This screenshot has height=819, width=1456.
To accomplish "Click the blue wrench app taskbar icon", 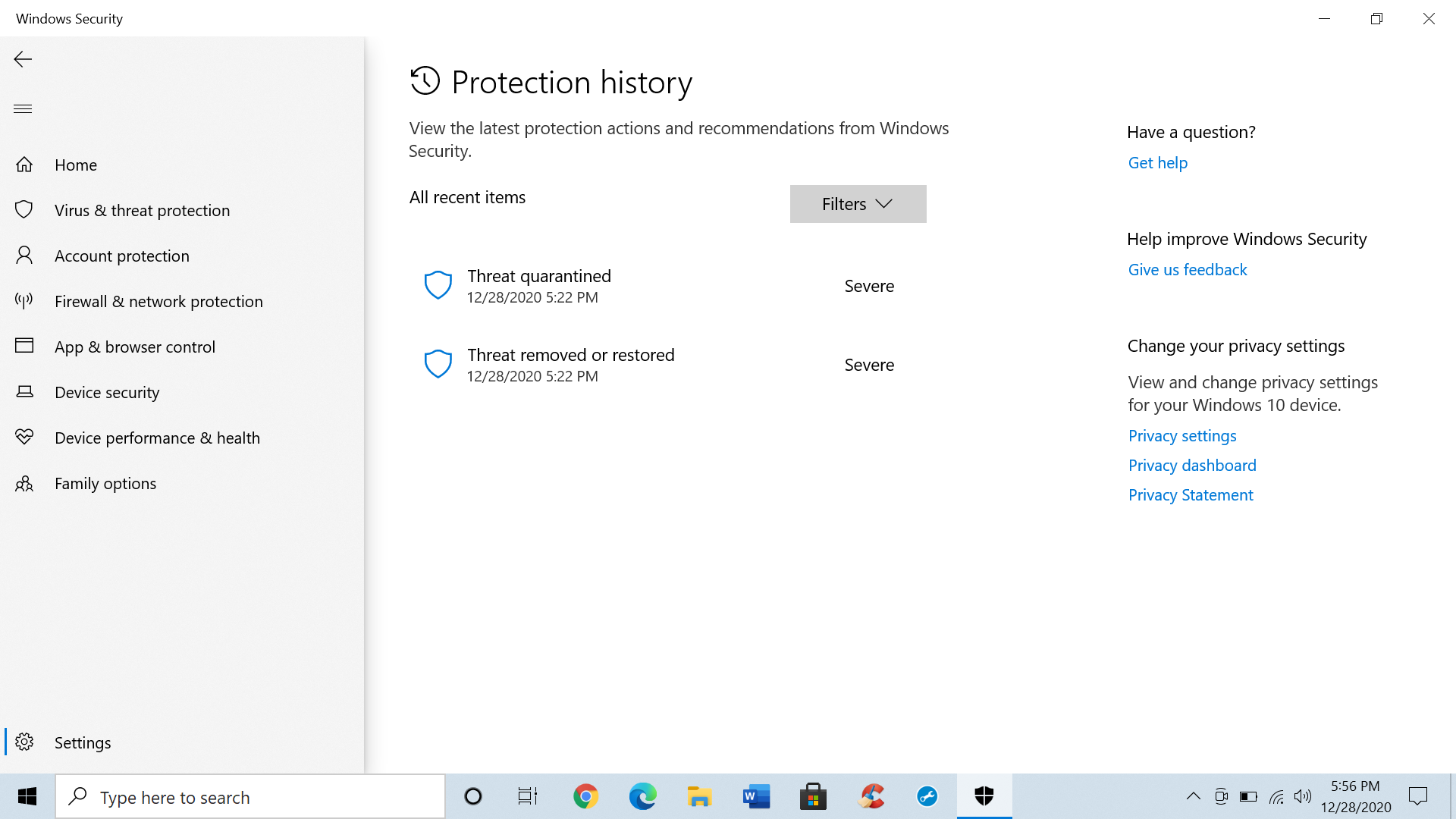I will [927, 796].
